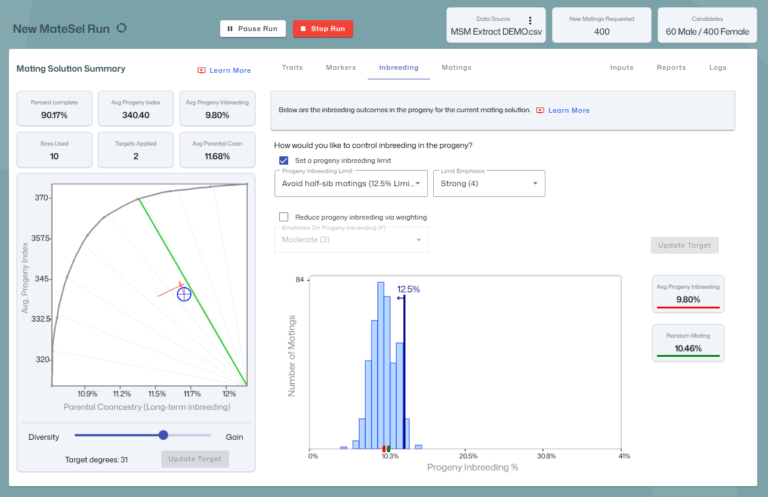Open the Emphasis On Progeny Inbreeding dropdown
Image resolution: width=768 pixels, height=497 pixels.
350,239
